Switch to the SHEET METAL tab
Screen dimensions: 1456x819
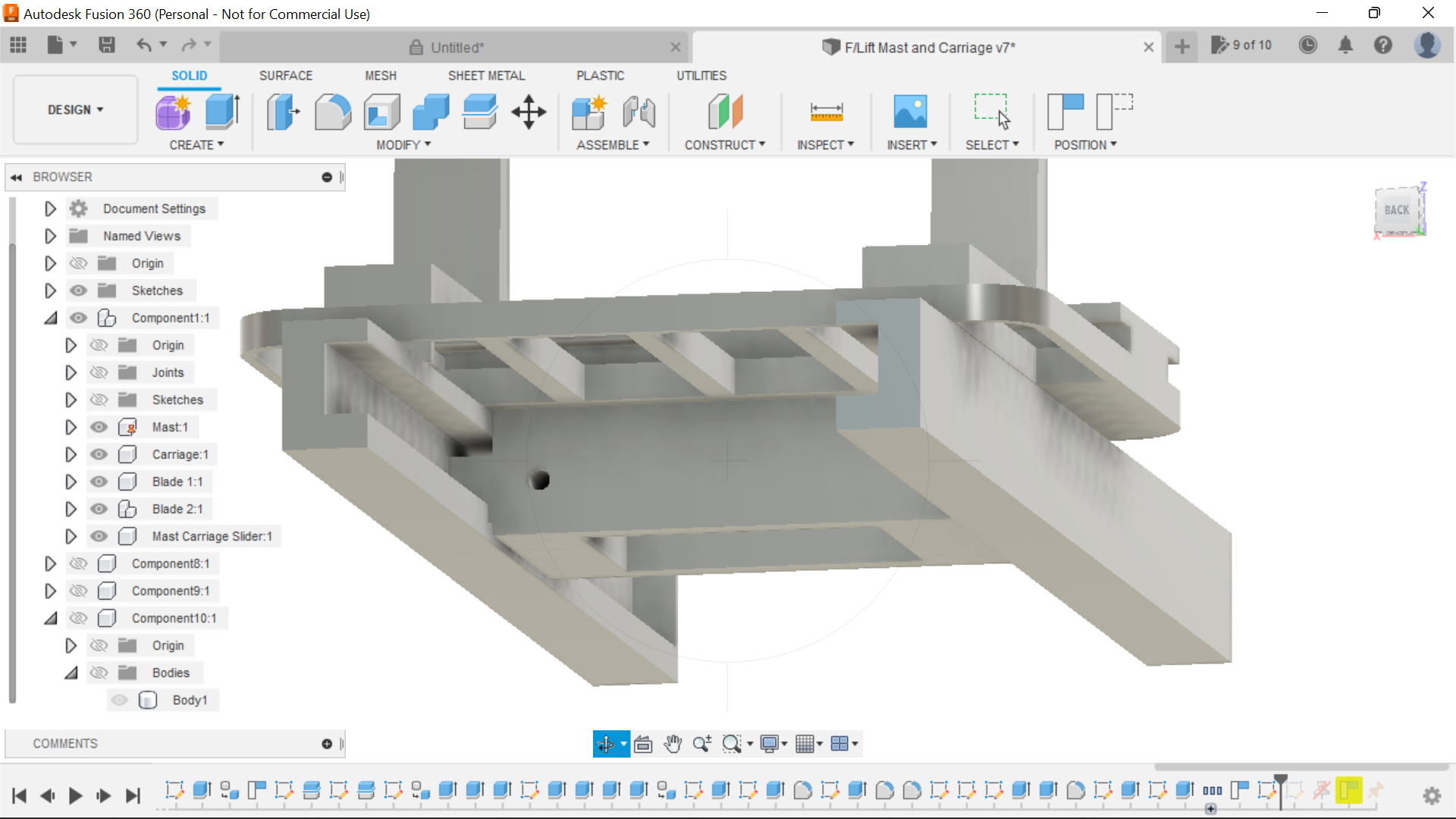click(486, 75)
